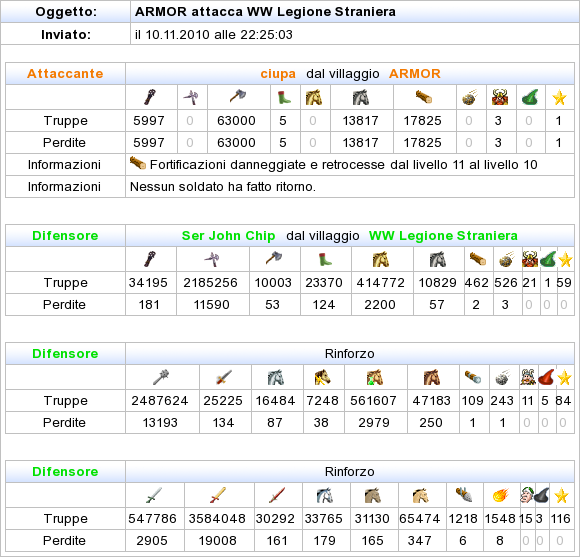Screen dimensions: 580x557
Task: Click the attacker's green boot scout icon
Action: point(284,97)
